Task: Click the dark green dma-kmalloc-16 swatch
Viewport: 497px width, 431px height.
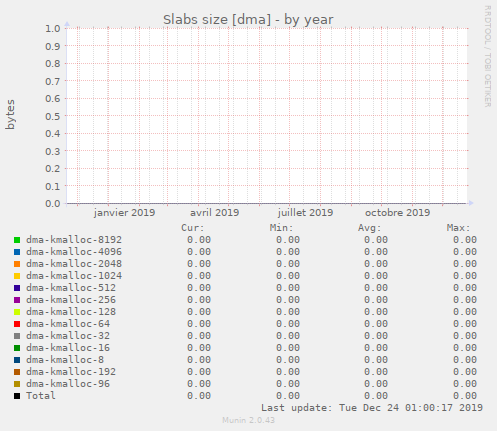Action: coord(17,348)
